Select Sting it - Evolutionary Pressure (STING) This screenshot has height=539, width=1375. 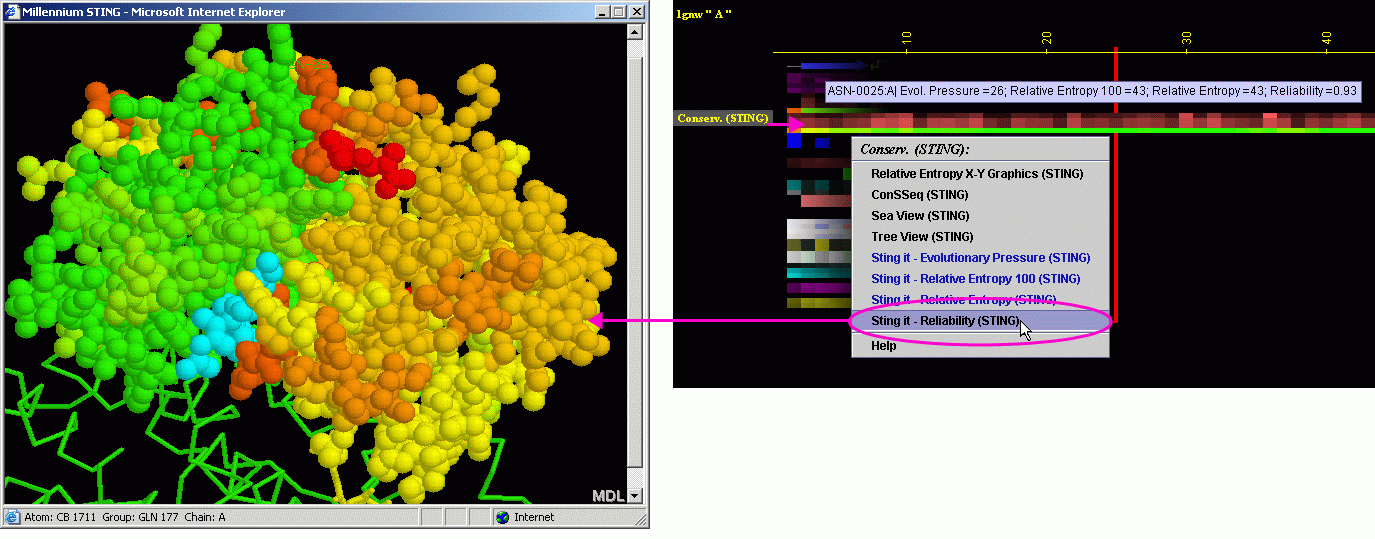(x=980, y=258)
